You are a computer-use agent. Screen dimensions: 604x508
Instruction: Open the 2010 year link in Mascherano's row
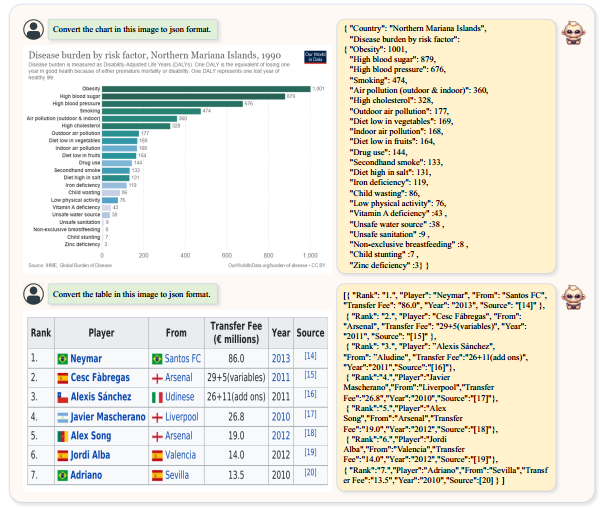pyautogui.click(x=281, y=417)
